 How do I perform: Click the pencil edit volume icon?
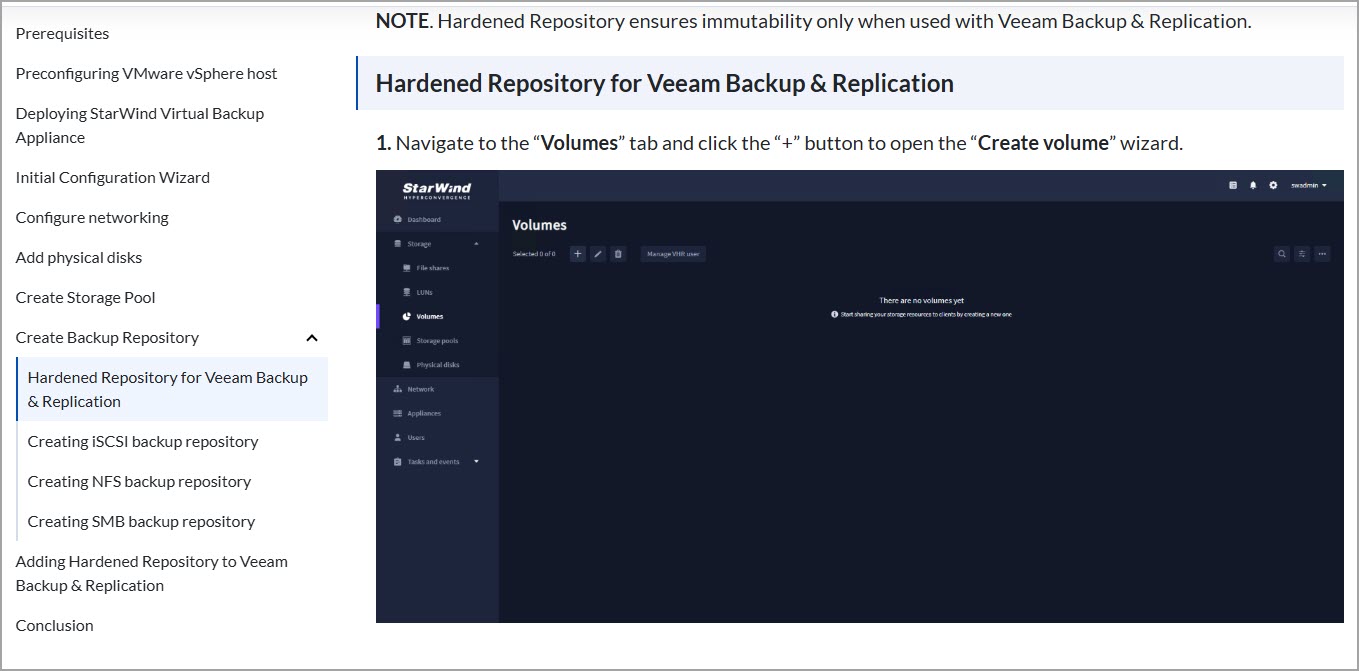coord(598,254)
